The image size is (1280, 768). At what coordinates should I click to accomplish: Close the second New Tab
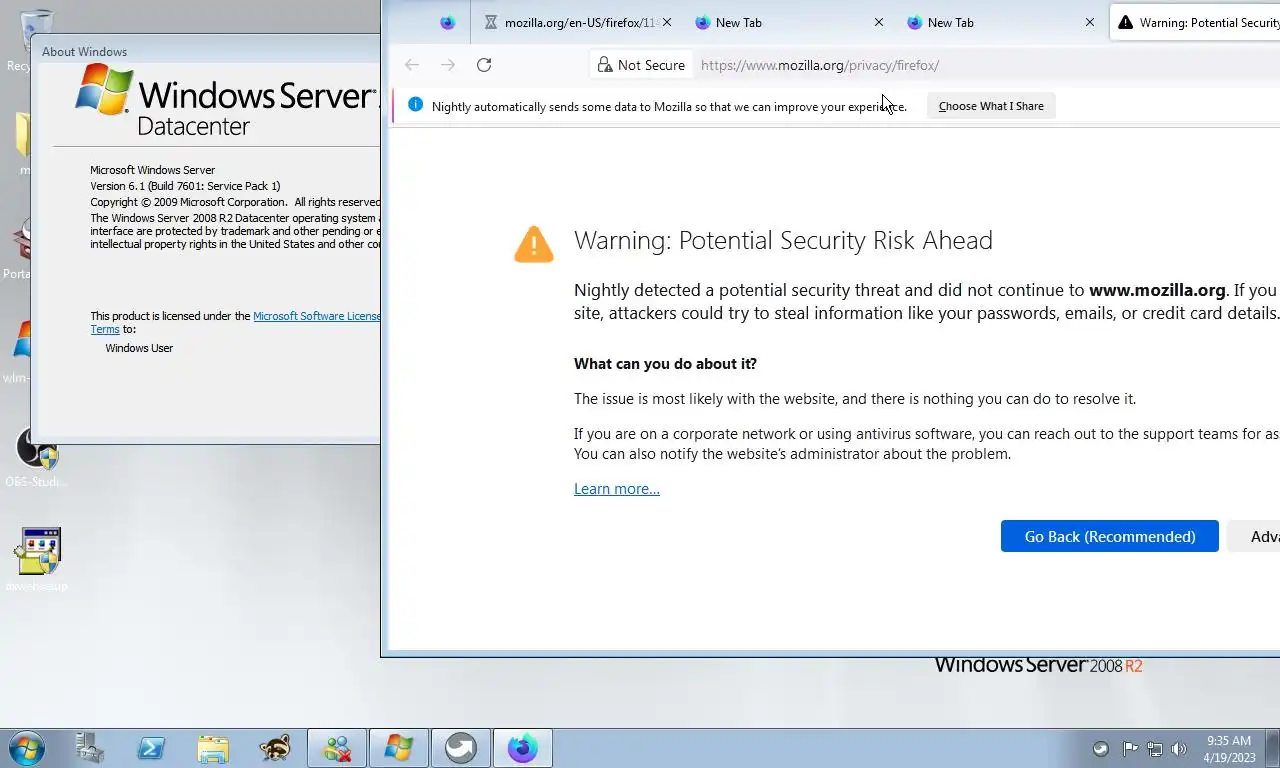[1090, 22]
